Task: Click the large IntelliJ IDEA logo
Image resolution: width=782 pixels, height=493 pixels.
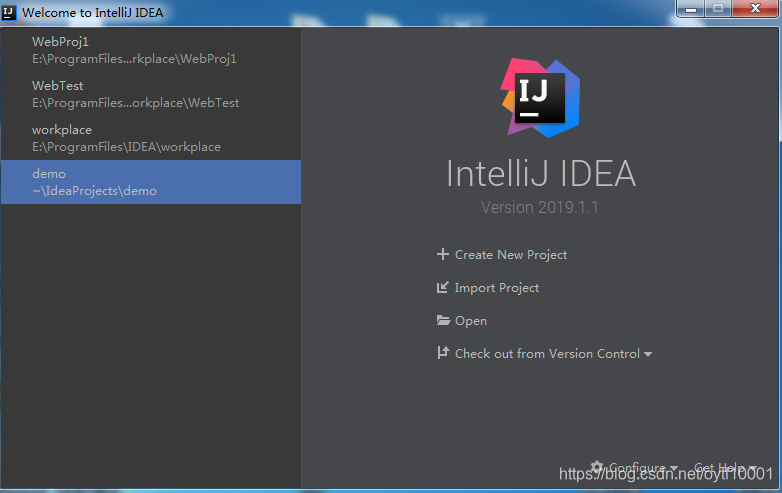Action: 541,98
